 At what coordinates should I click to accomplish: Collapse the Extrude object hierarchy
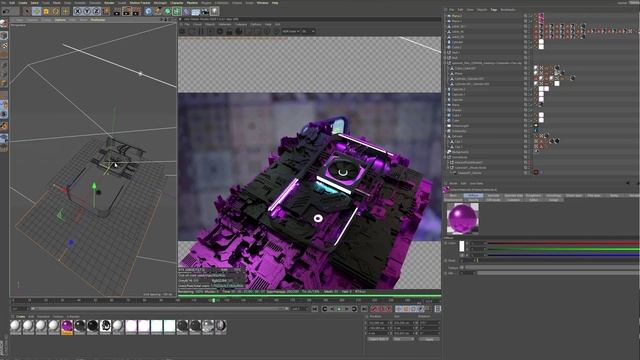point(445,136)
